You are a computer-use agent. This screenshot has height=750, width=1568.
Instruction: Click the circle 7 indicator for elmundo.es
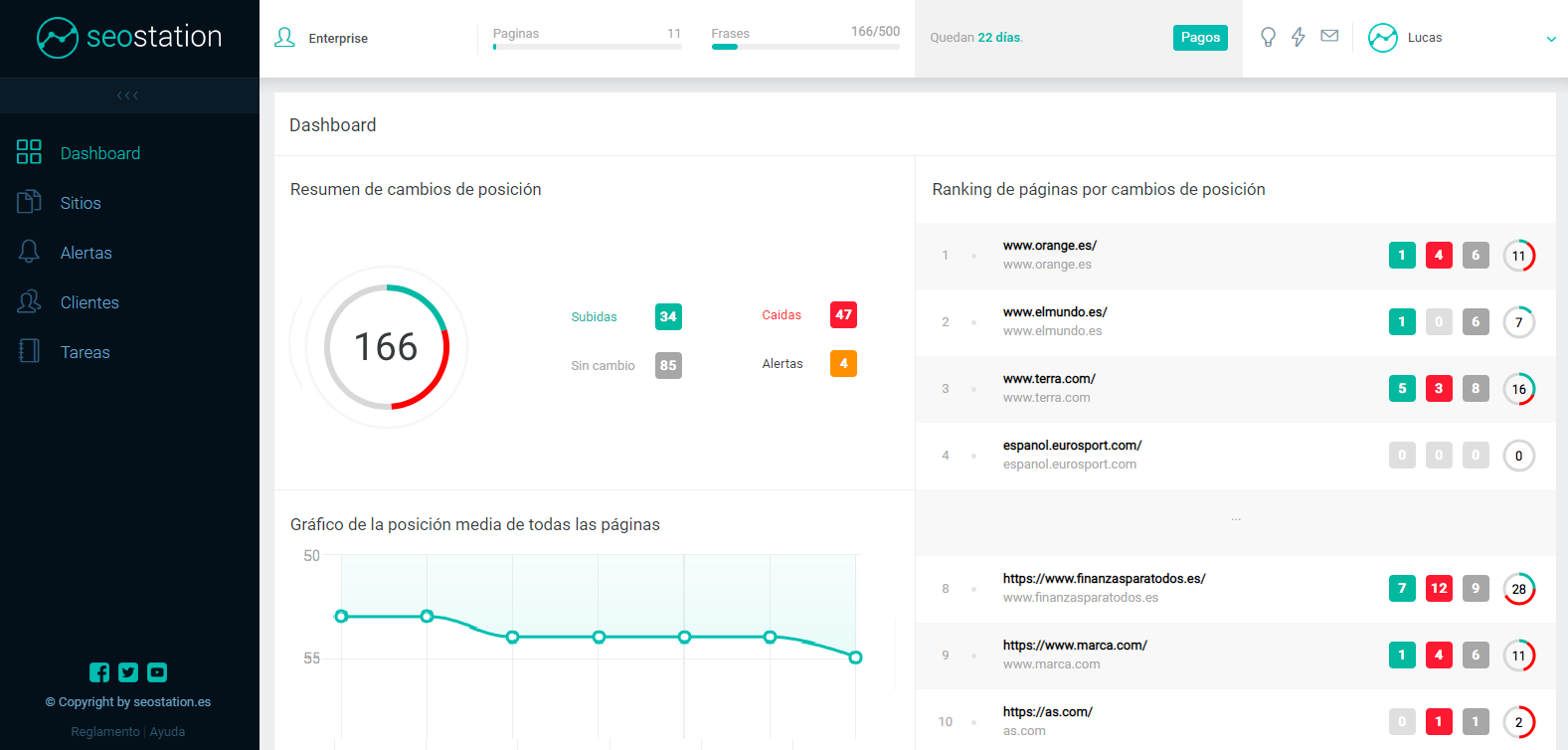(1518, 322)
